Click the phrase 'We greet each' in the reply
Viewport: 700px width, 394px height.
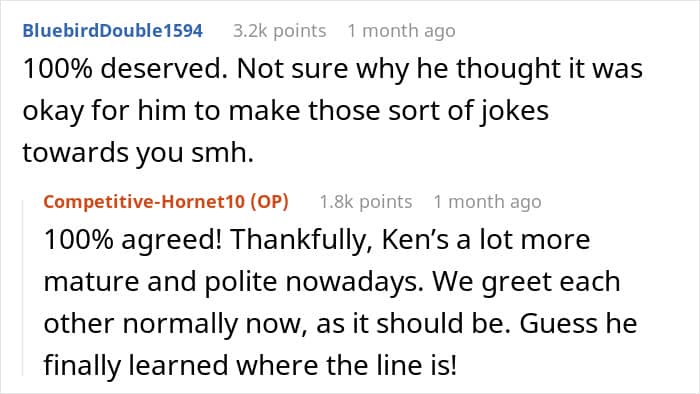527,282
